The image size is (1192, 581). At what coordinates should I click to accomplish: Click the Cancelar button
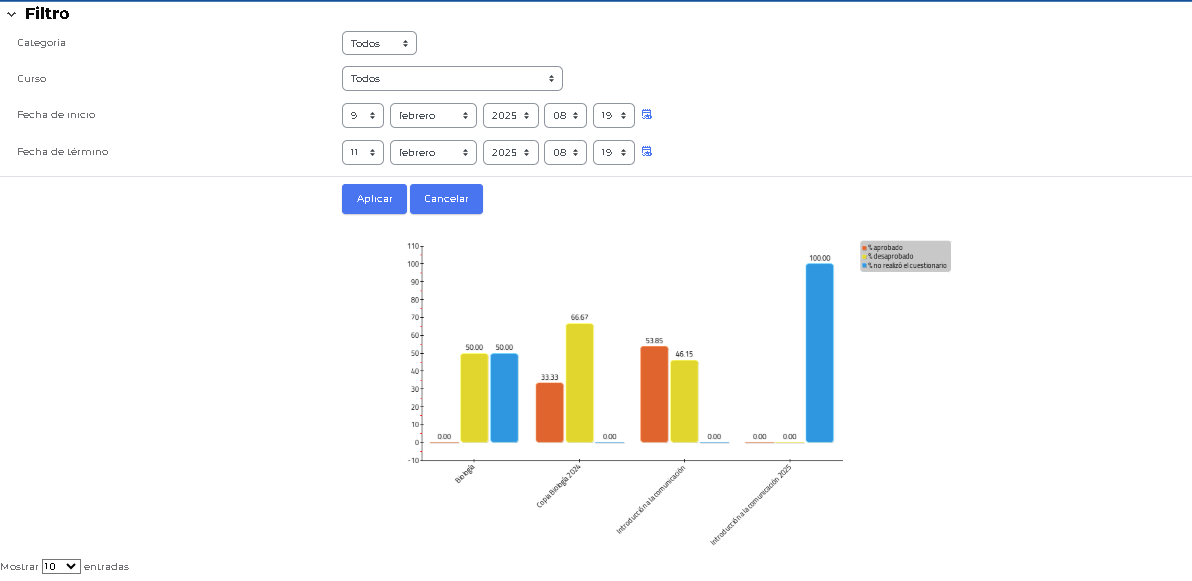[x=446, y=199]
